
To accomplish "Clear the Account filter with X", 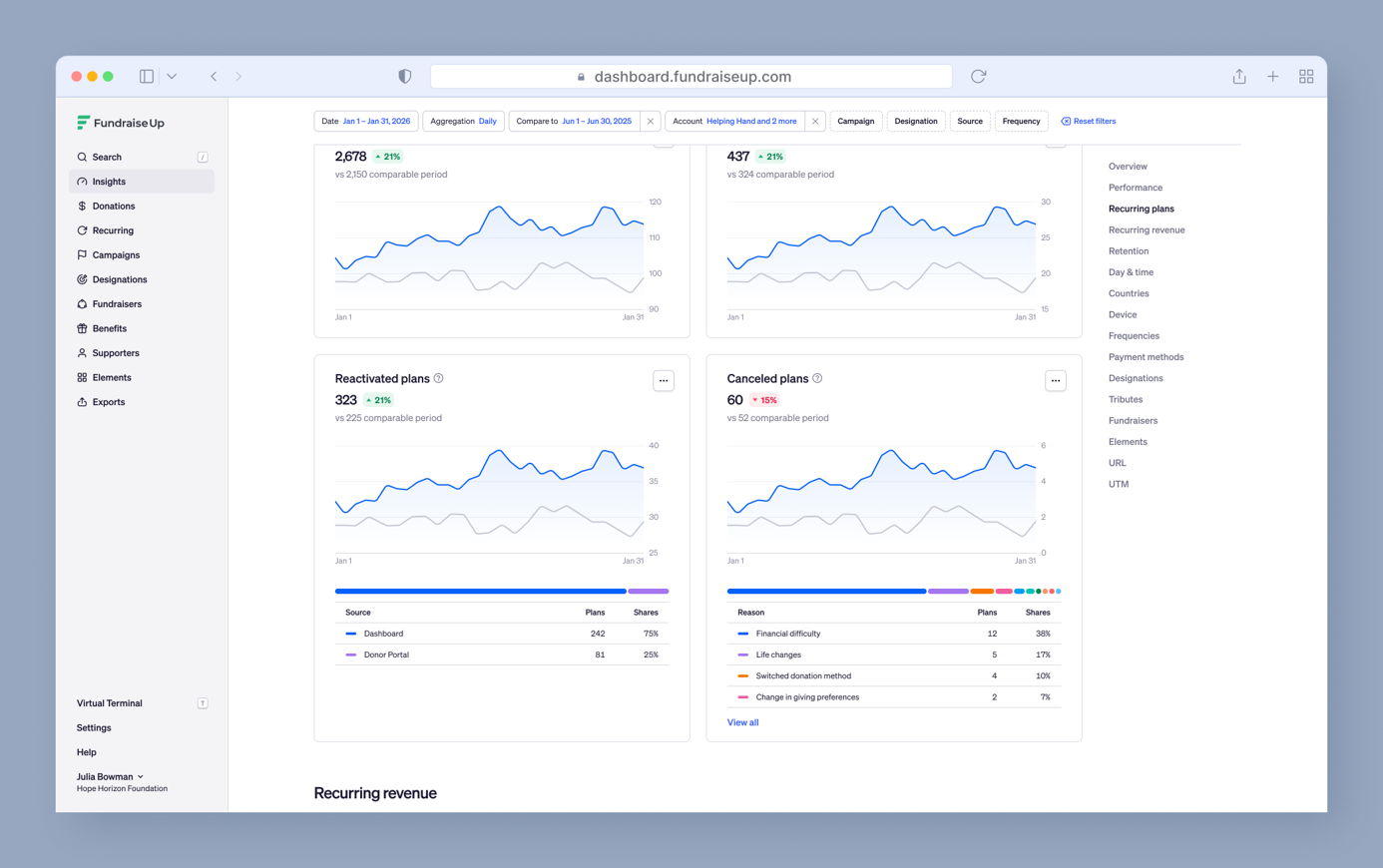I will [x=815, y=122].
